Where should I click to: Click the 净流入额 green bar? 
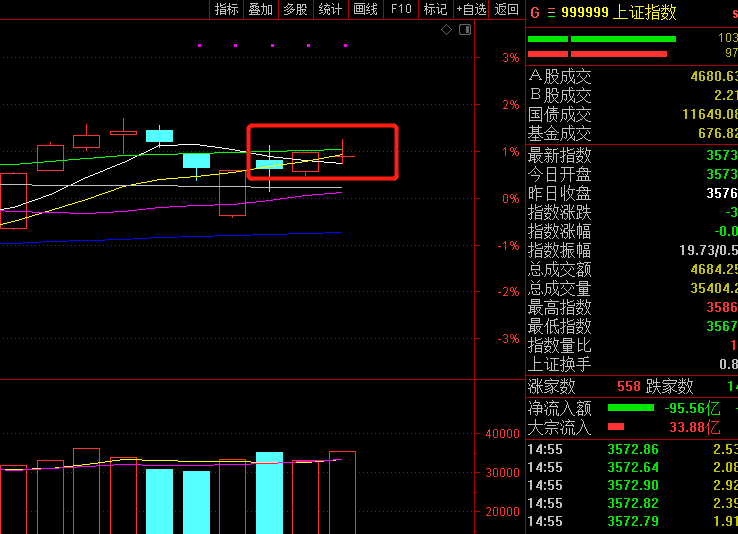pos(631,408)
